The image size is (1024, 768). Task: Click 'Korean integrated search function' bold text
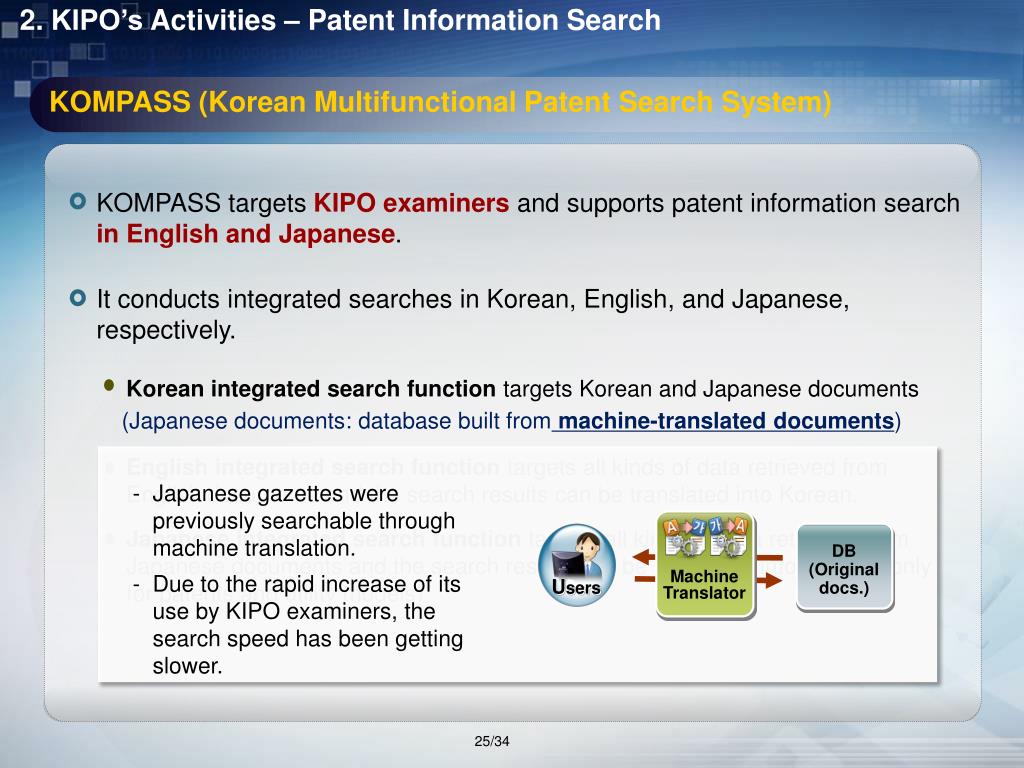[x=311, y=389]
